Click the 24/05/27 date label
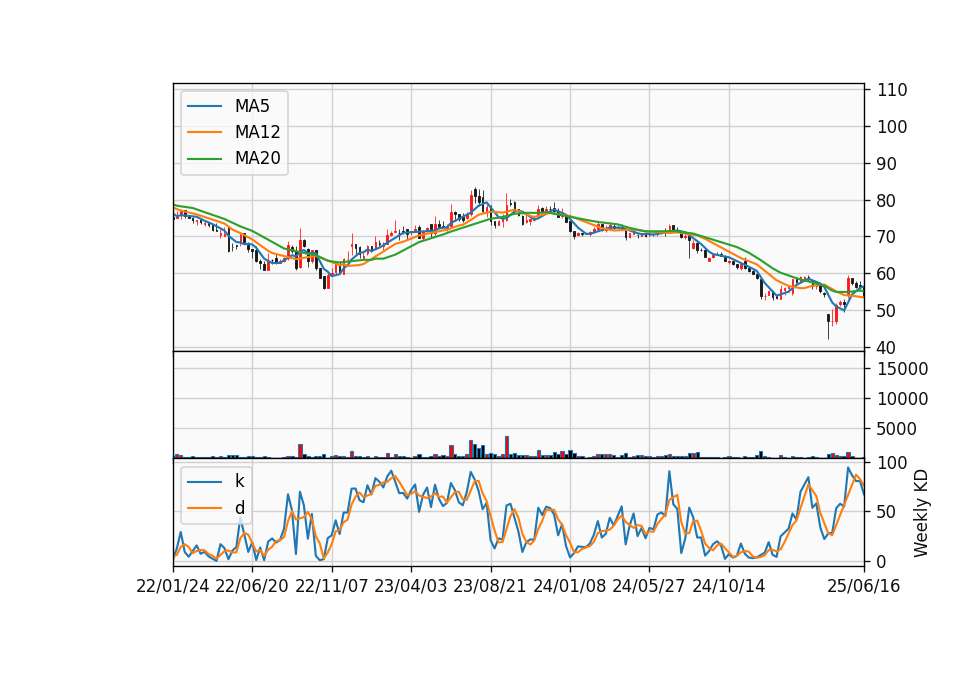 point(649,586)
